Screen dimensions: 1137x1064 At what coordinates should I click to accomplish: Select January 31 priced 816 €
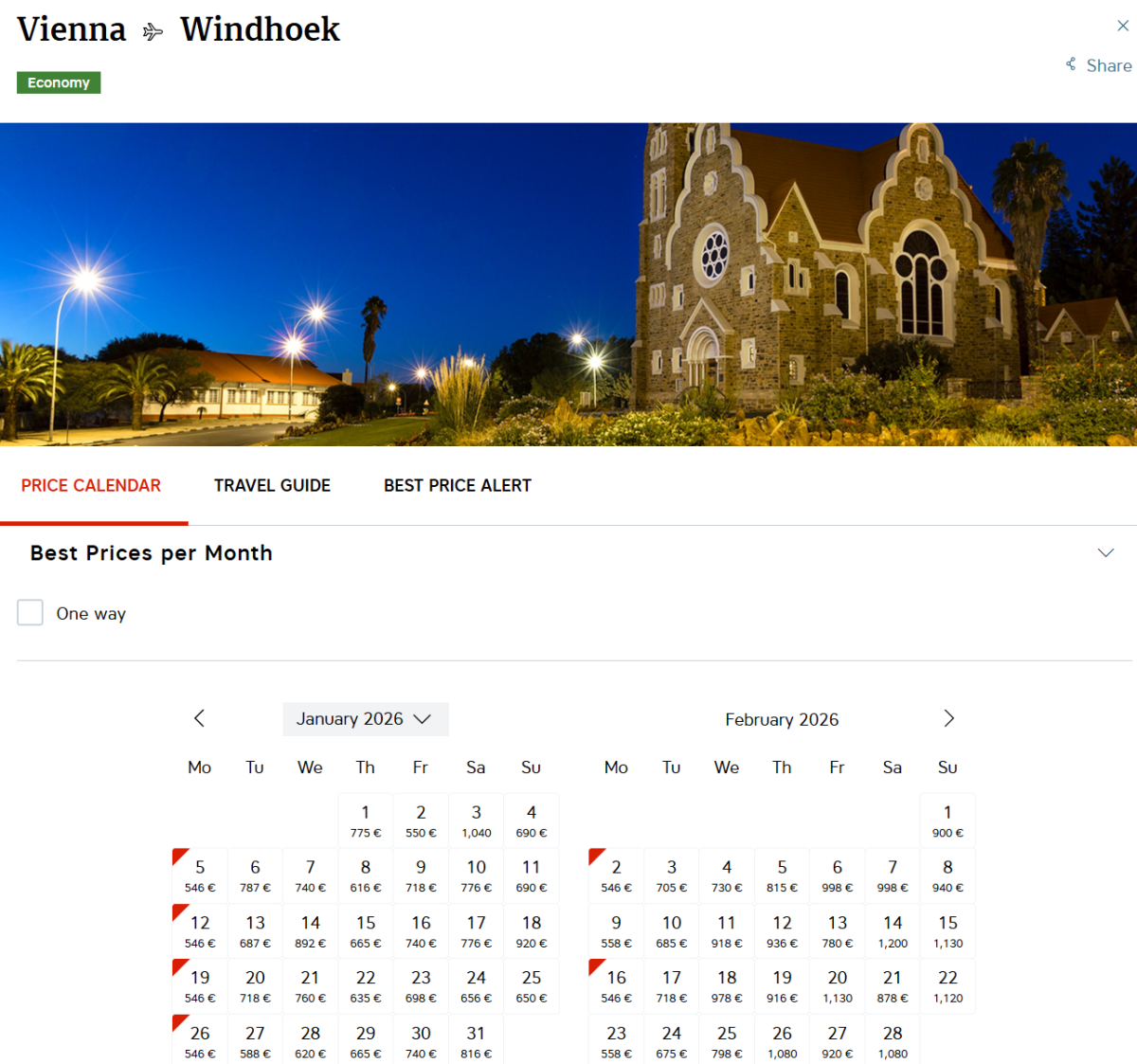pos(476,1040)
